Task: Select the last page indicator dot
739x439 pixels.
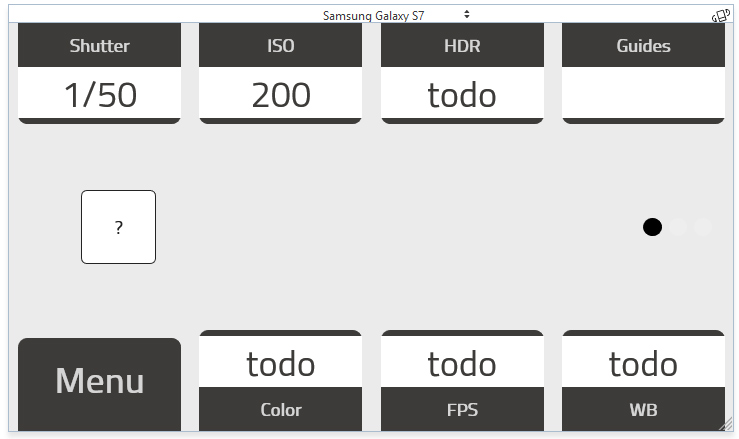Action: click(x=703, y=227)
